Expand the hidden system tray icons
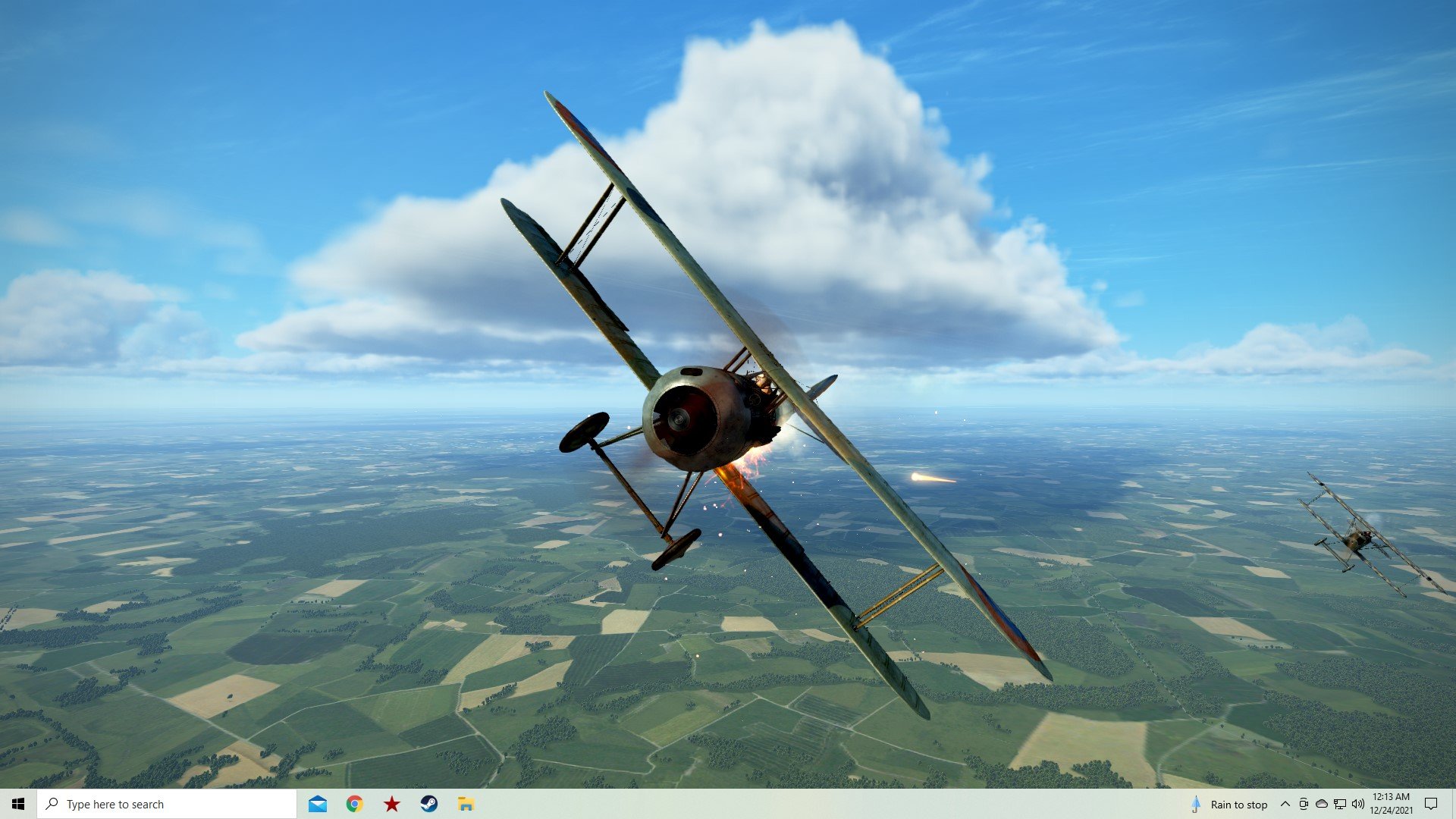 [x=1285, y=804]
